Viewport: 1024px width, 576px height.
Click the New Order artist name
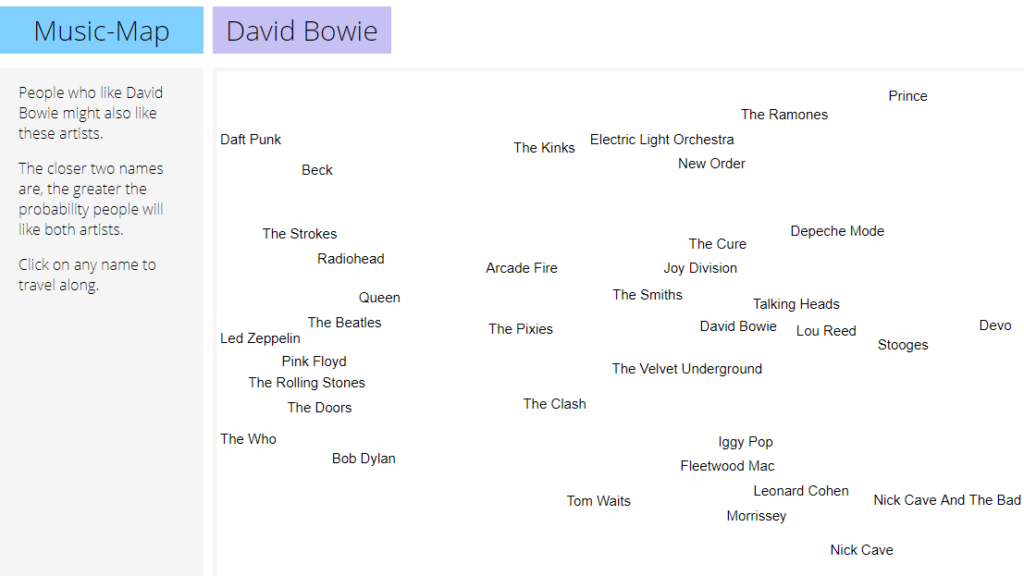711,164
